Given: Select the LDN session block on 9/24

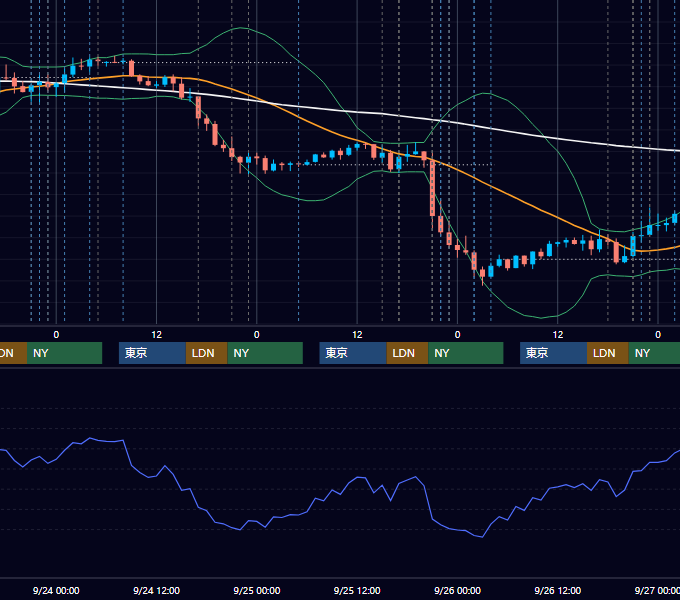Looking at the screenshot, I should (x=206, y=353).
